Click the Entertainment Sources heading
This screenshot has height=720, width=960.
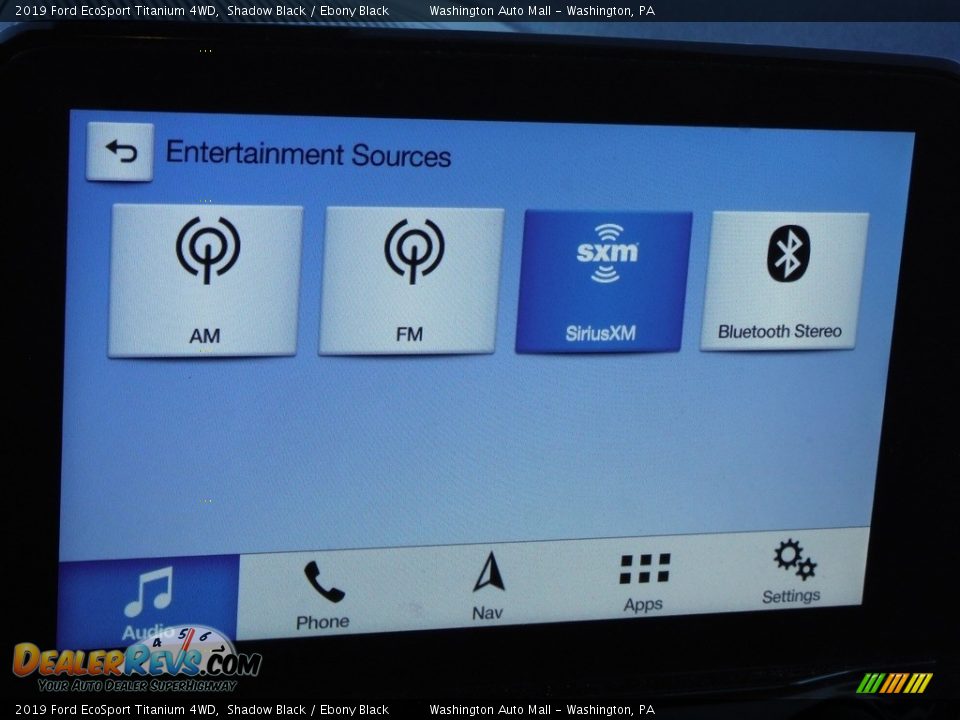pyautogui.click(x=309, y=154)
